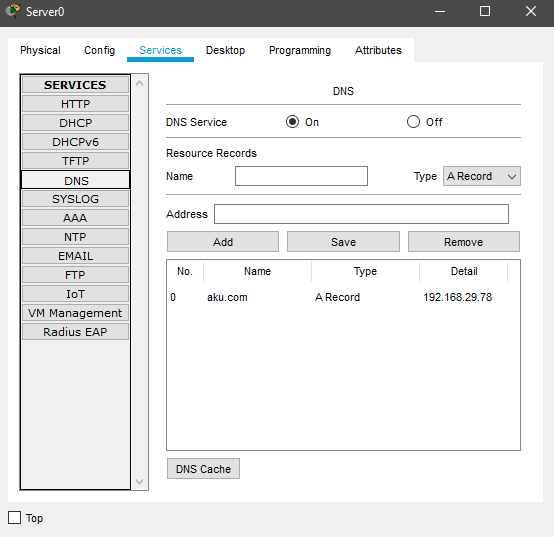Image resolution: width=554 pixels, height=537 pixels.
Task: Open the DHCP service settings
Action: click(x=75, y=123)
